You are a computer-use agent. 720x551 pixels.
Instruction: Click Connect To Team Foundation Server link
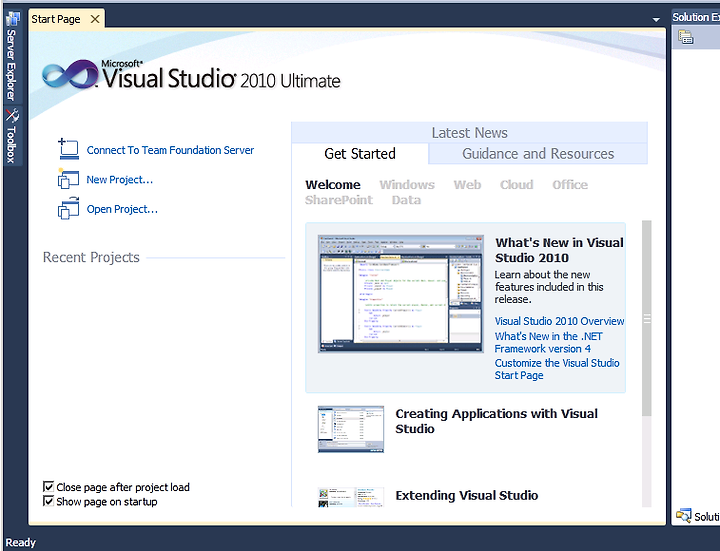(x=170, y=150)
